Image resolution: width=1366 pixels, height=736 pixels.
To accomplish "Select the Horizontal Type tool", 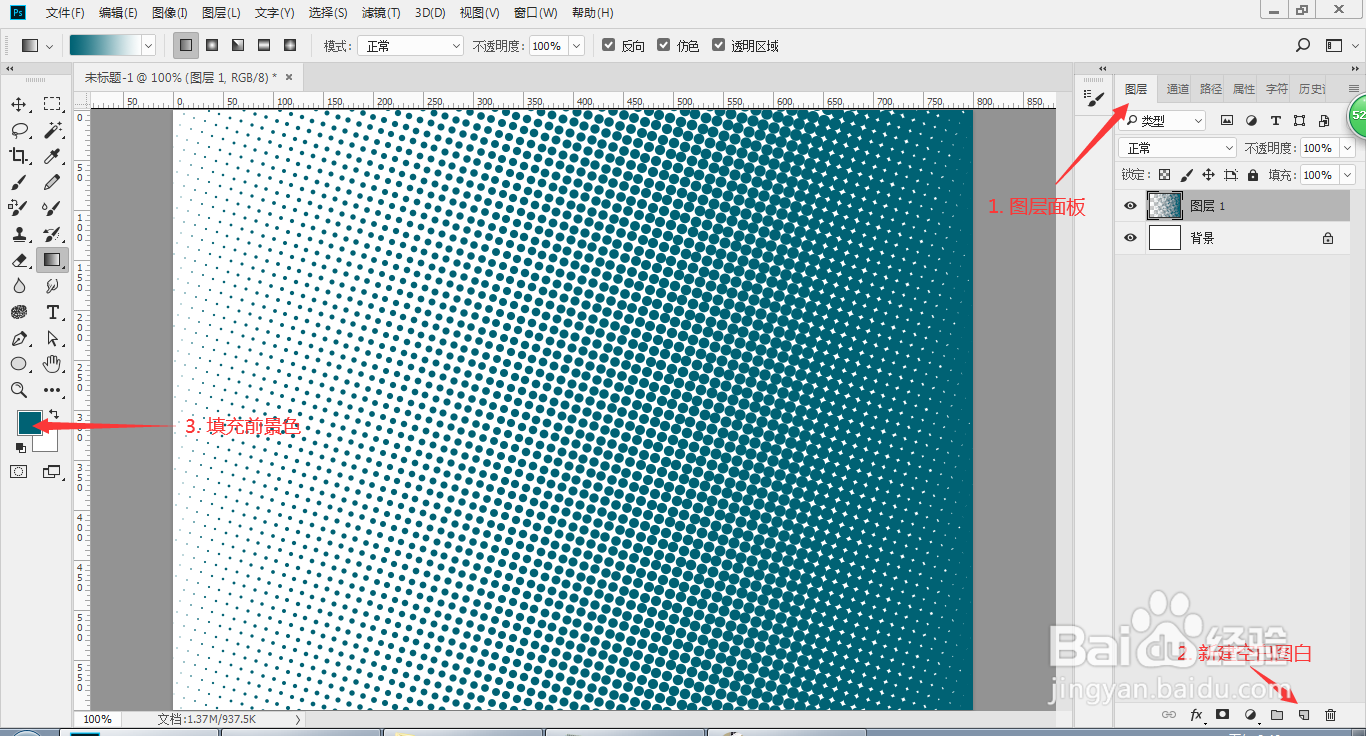I will (x=52, y=312).
